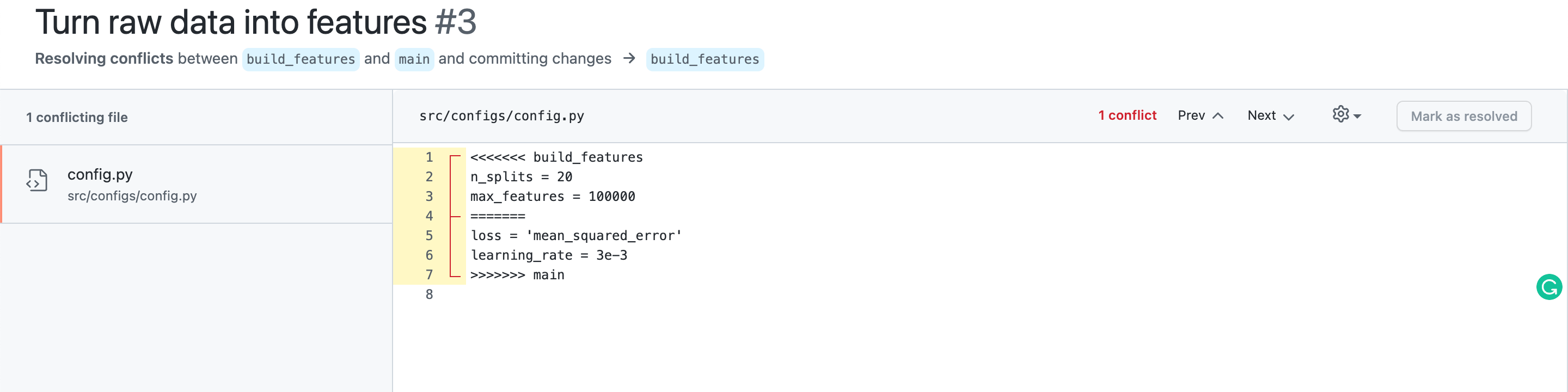Click the red '1 conflict' counter
The image size is (1568, 392).
click(x=1128, y=115)
